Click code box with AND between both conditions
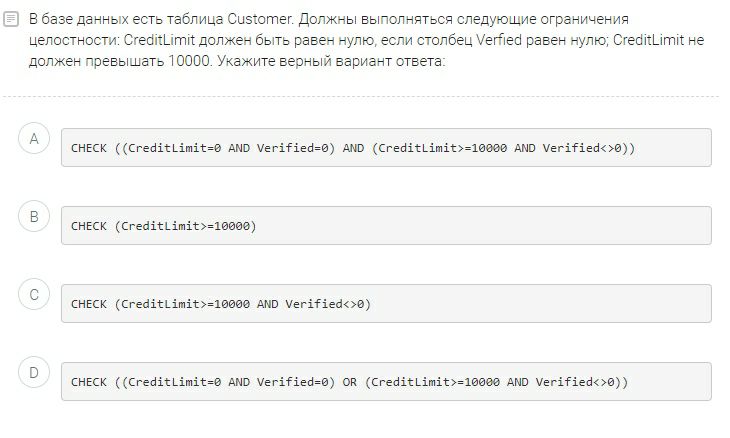 pyautogui.click(x=386, y=148)
